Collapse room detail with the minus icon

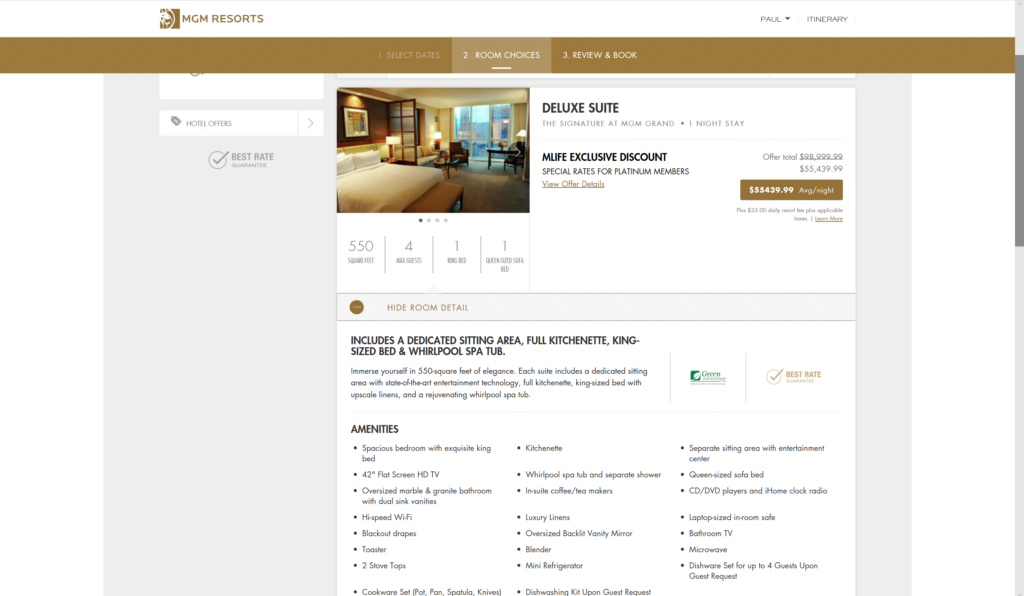click(x=357, y=307)
